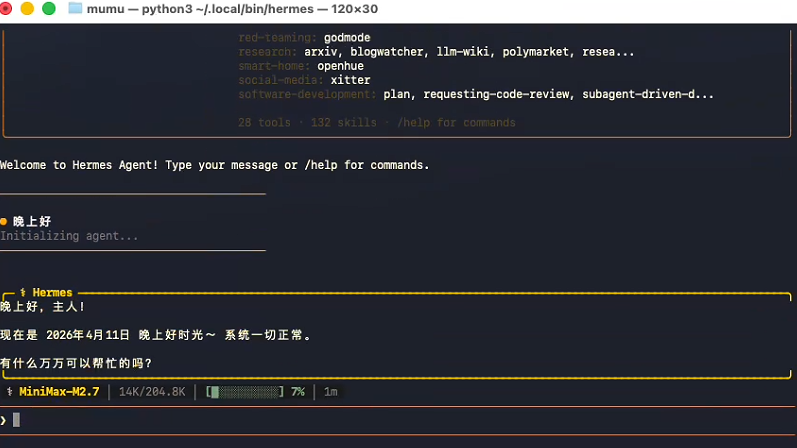Select the MiniMax-M2.7 model label
797x448 pixels.
point(59,392)
